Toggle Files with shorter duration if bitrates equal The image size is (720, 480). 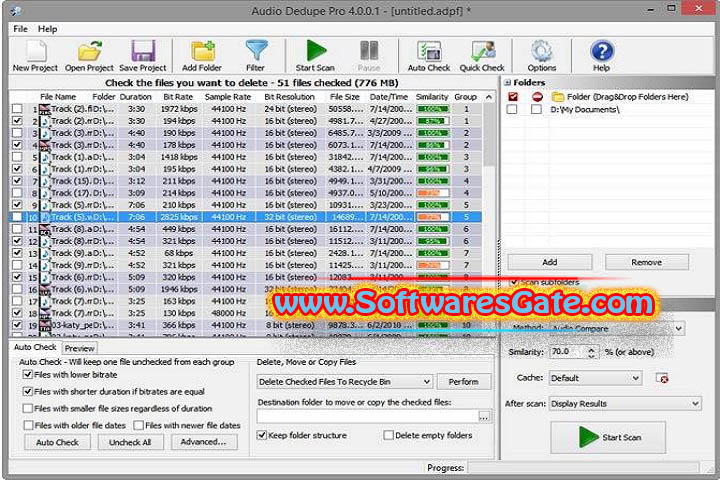(x=28, y=391)
